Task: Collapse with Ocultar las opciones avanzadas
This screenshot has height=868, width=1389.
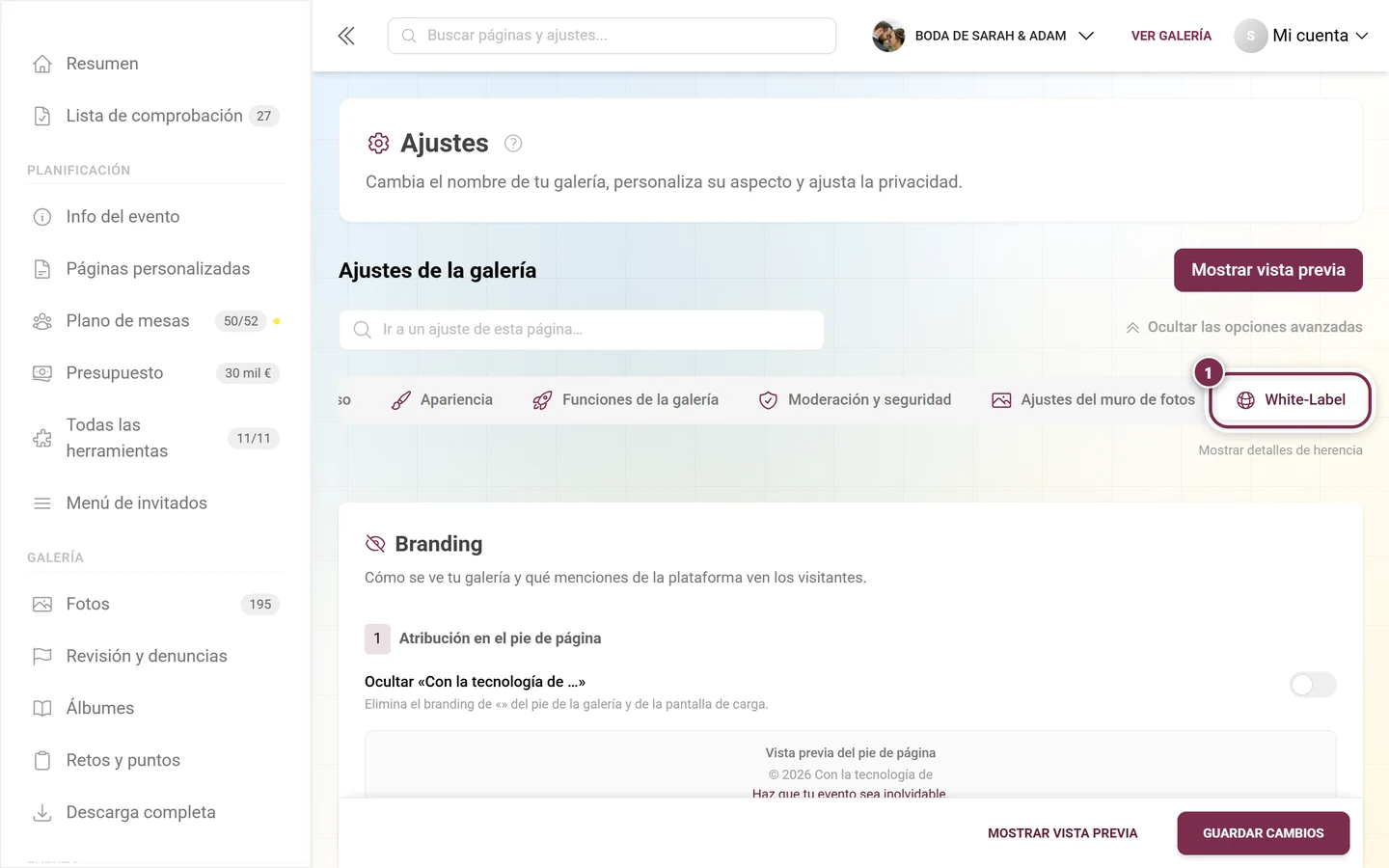Action: tap(1244, 327)
